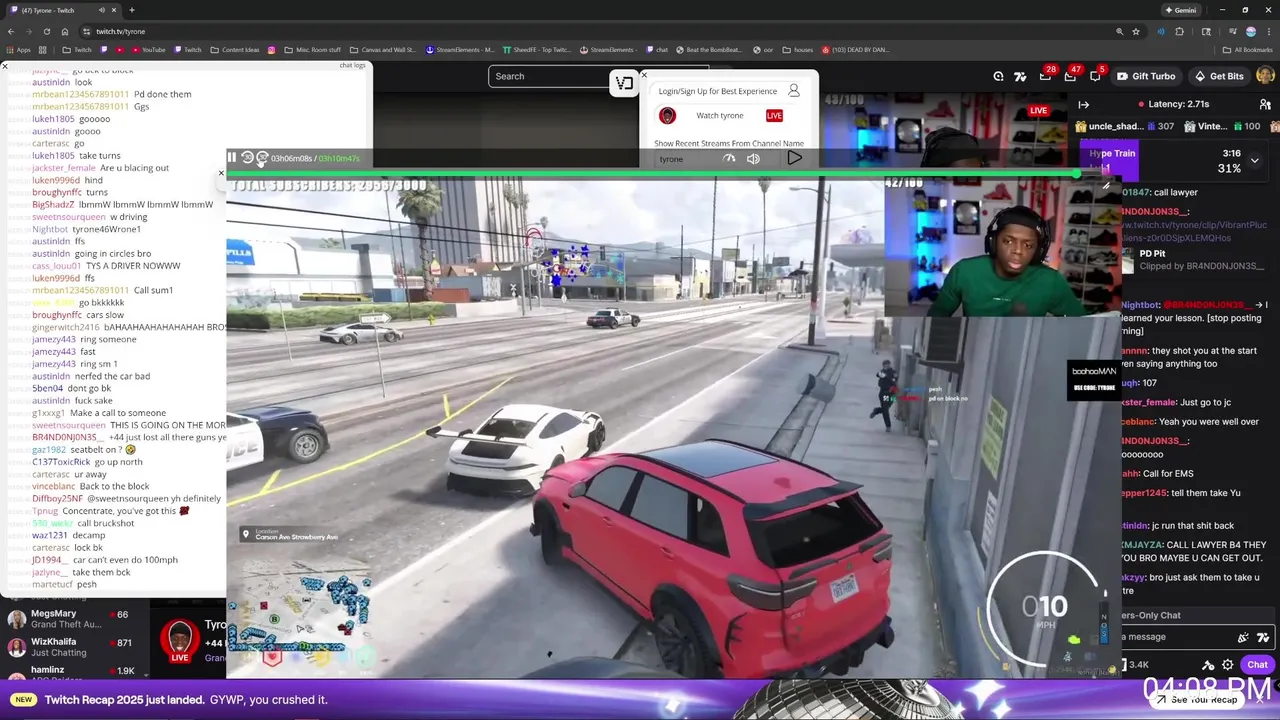Pause the VOD replay overlay player
1280x720 pixels.
(232, 158)
